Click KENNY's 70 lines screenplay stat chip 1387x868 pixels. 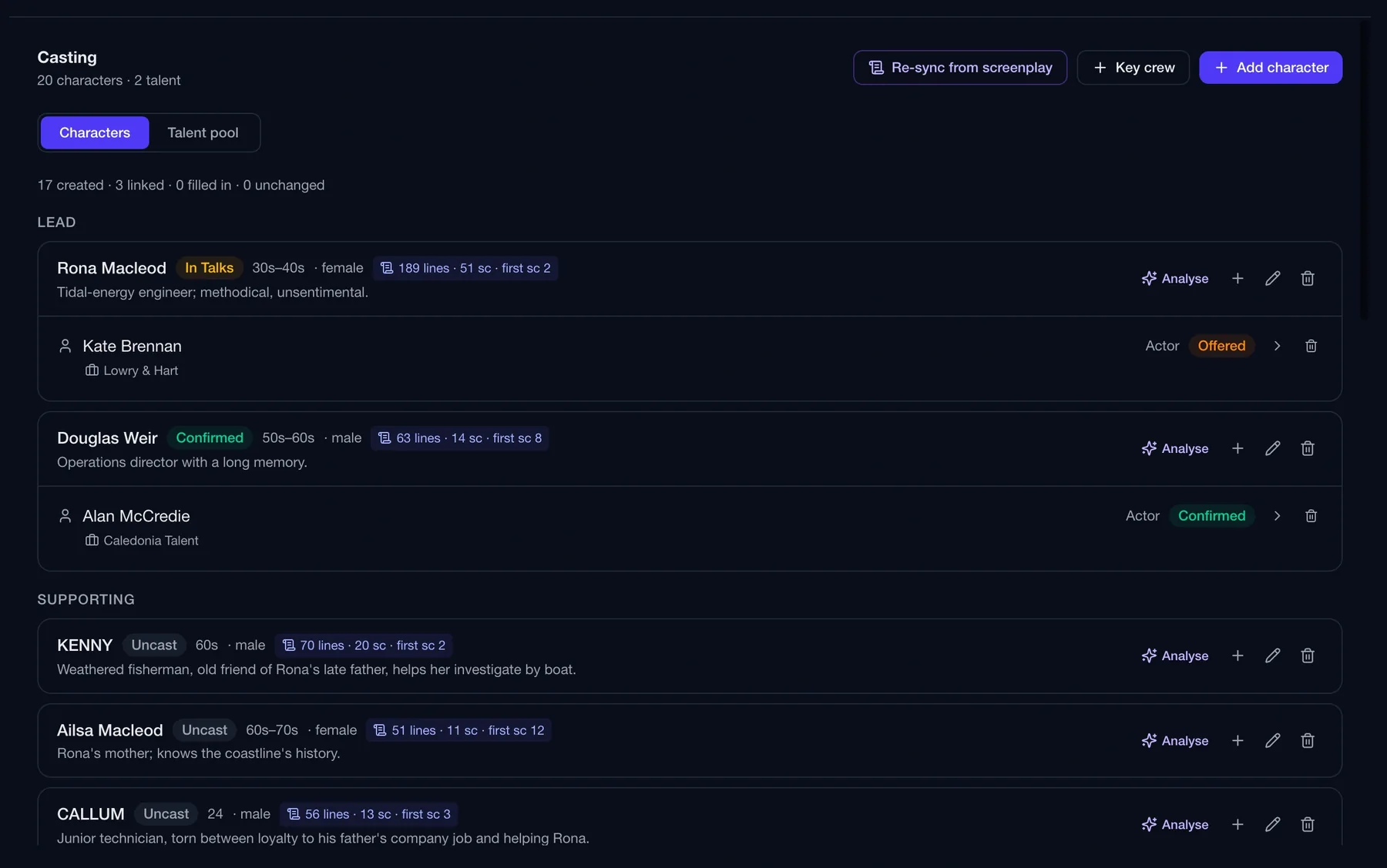(363, 645)
